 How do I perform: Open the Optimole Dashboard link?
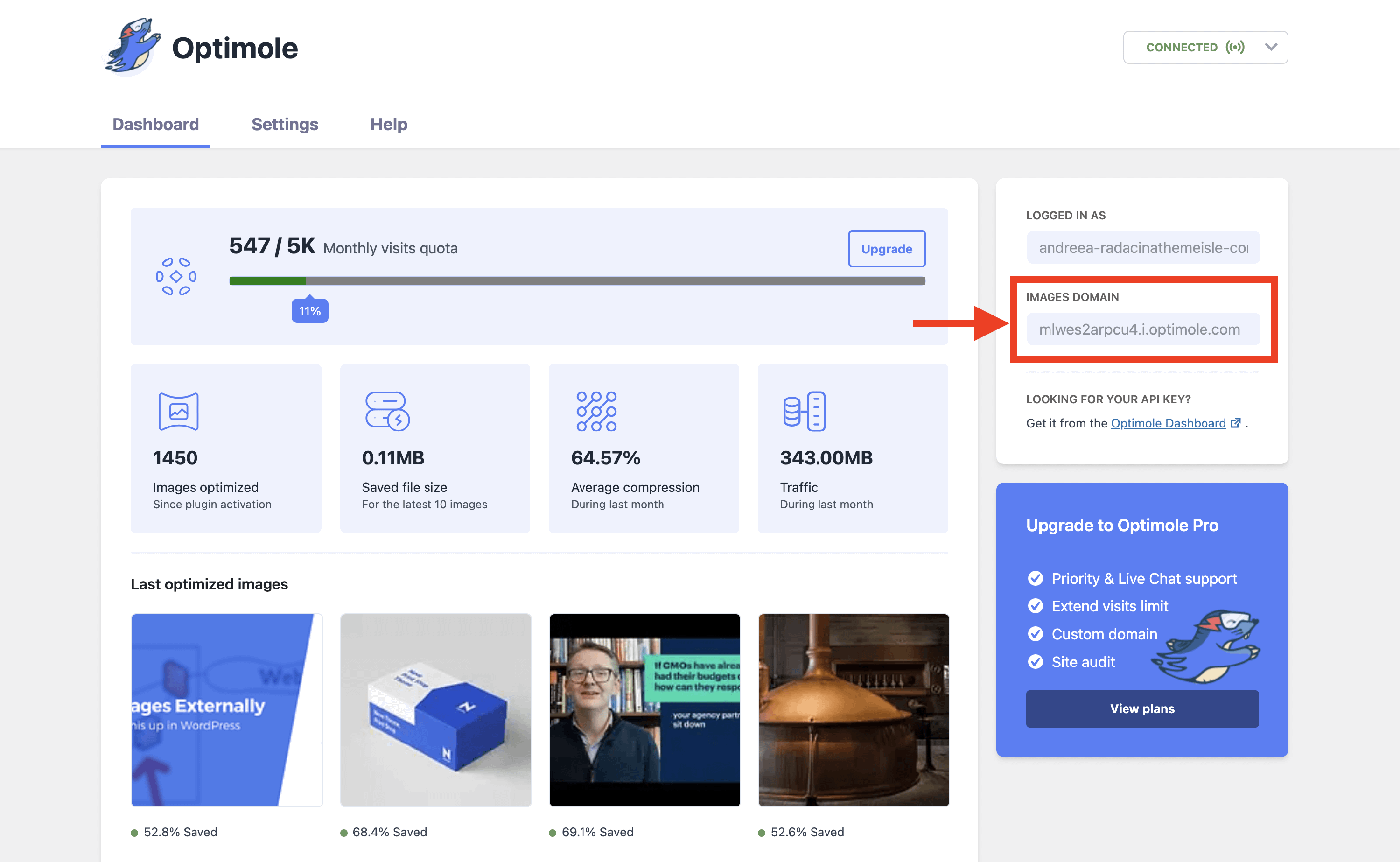point(1168,423)
